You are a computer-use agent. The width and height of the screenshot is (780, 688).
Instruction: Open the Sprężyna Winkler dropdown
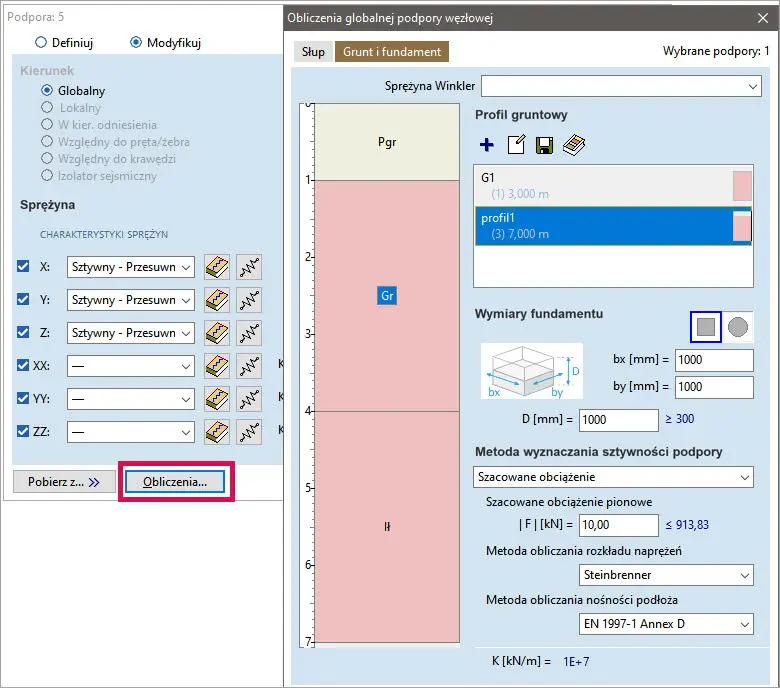pos(621,86)
